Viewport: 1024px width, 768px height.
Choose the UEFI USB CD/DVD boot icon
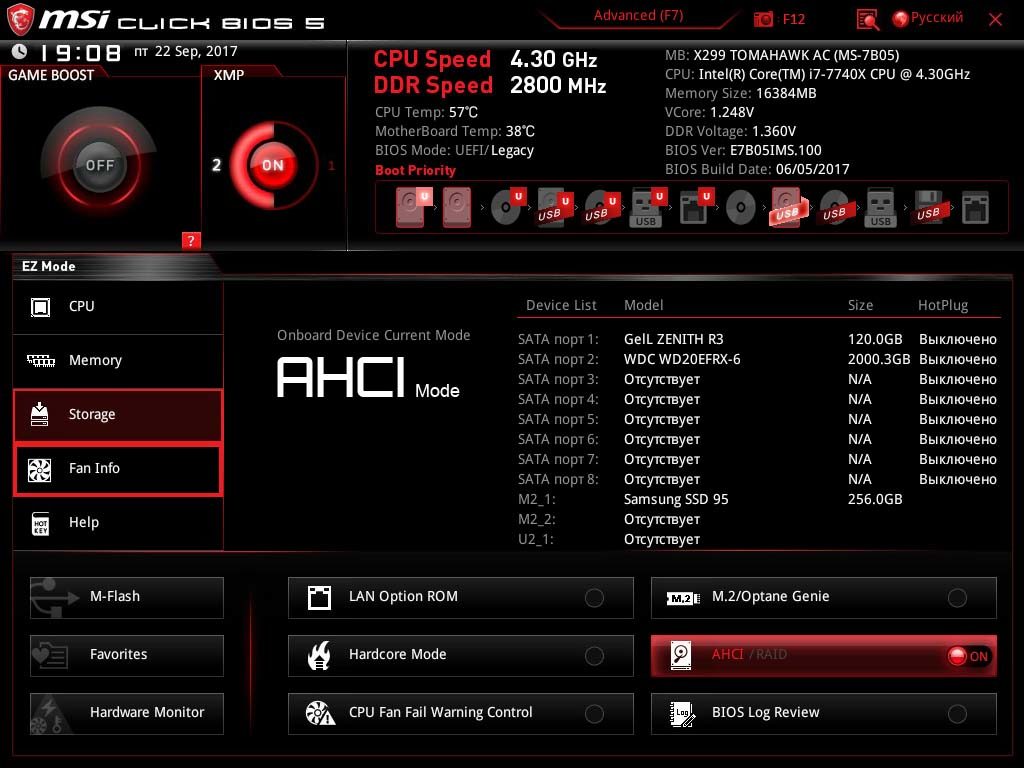click(601, 207)
